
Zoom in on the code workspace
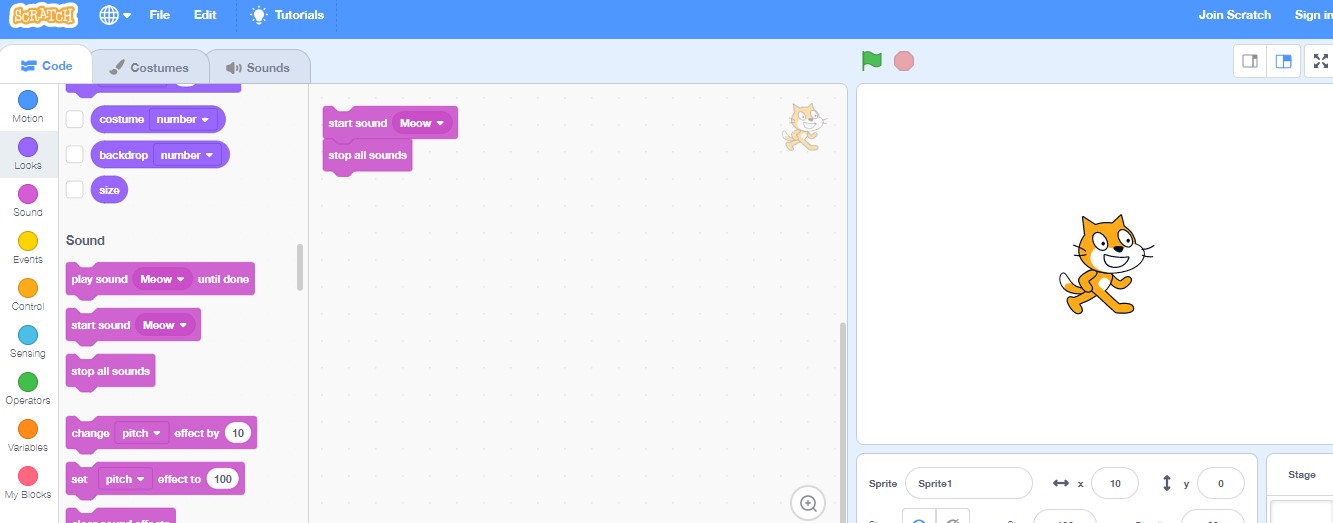tap(808, 503)
